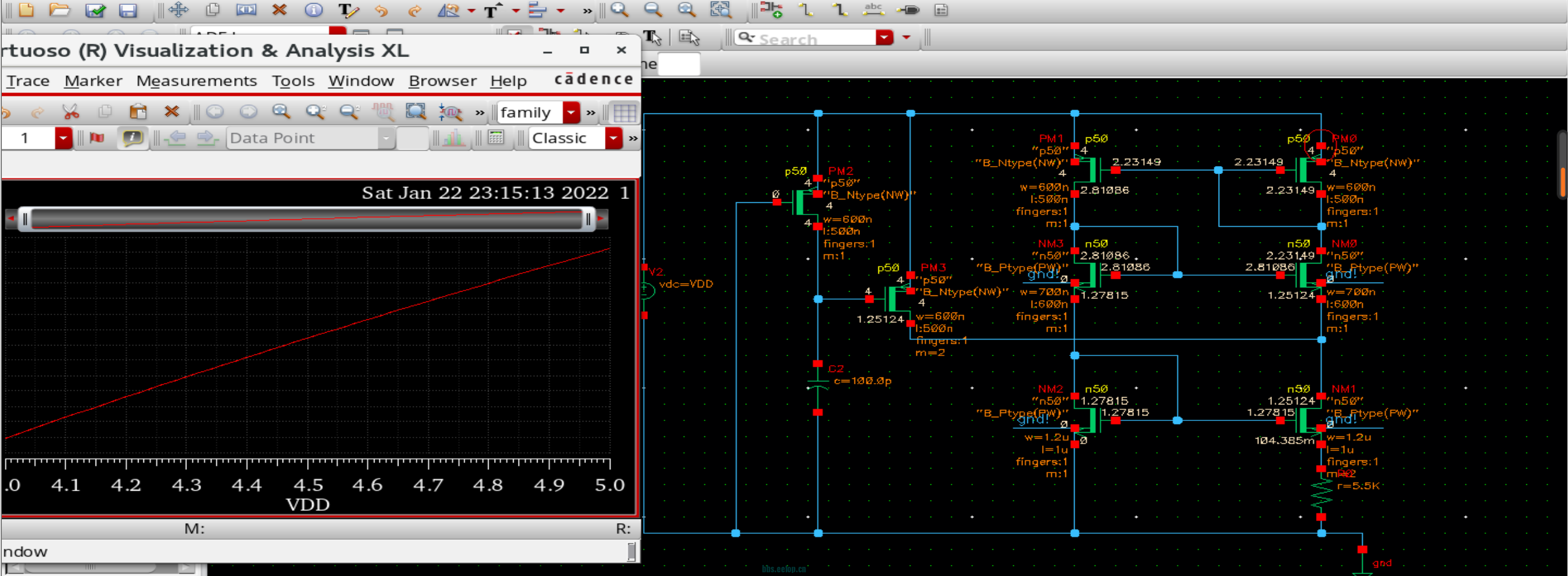This screenshot has height=576, width=1568.
Task: Click the Cut scissors icon
Action: 70,112
